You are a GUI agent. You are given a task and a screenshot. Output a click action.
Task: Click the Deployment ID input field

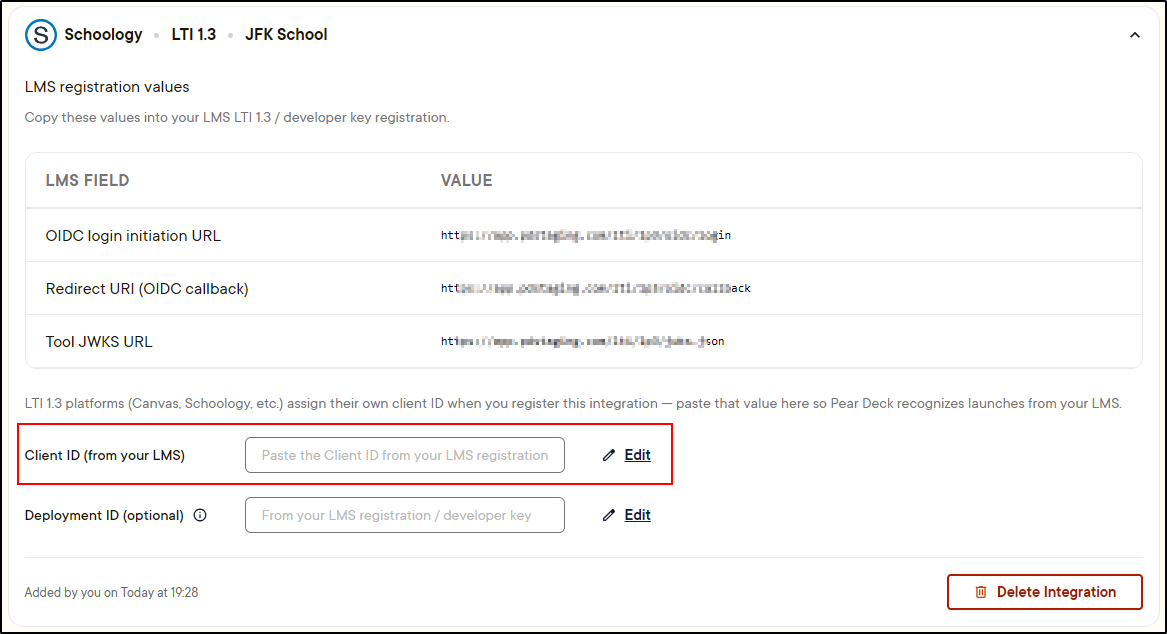[405, 515]
